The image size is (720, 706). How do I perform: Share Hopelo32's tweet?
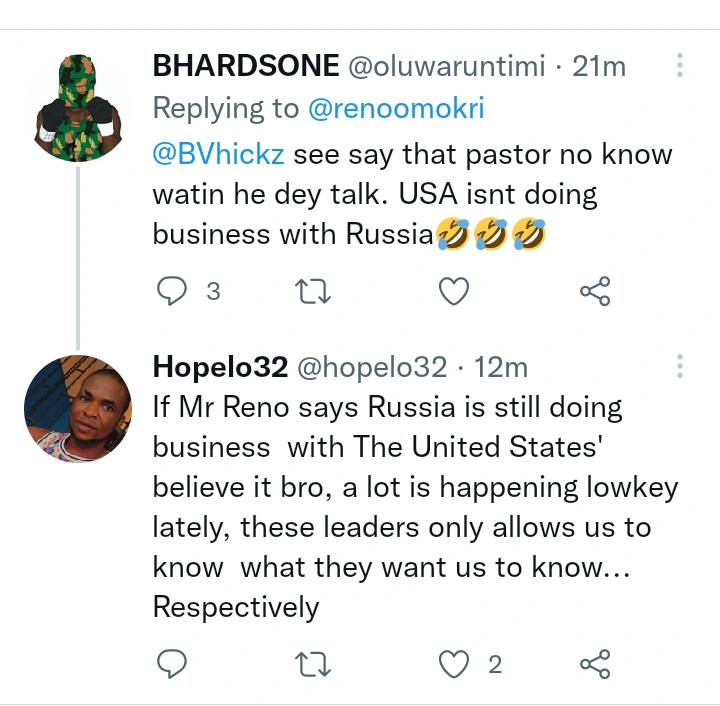coord(595,664)
